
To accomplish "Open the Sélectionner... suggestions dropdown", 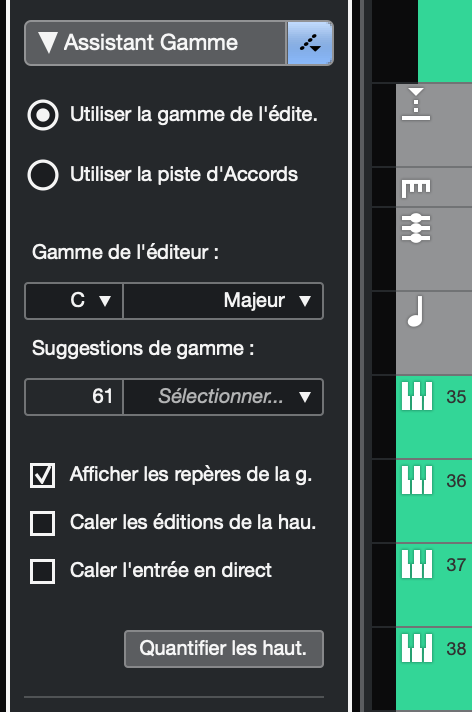I will [x=223, y=397].
